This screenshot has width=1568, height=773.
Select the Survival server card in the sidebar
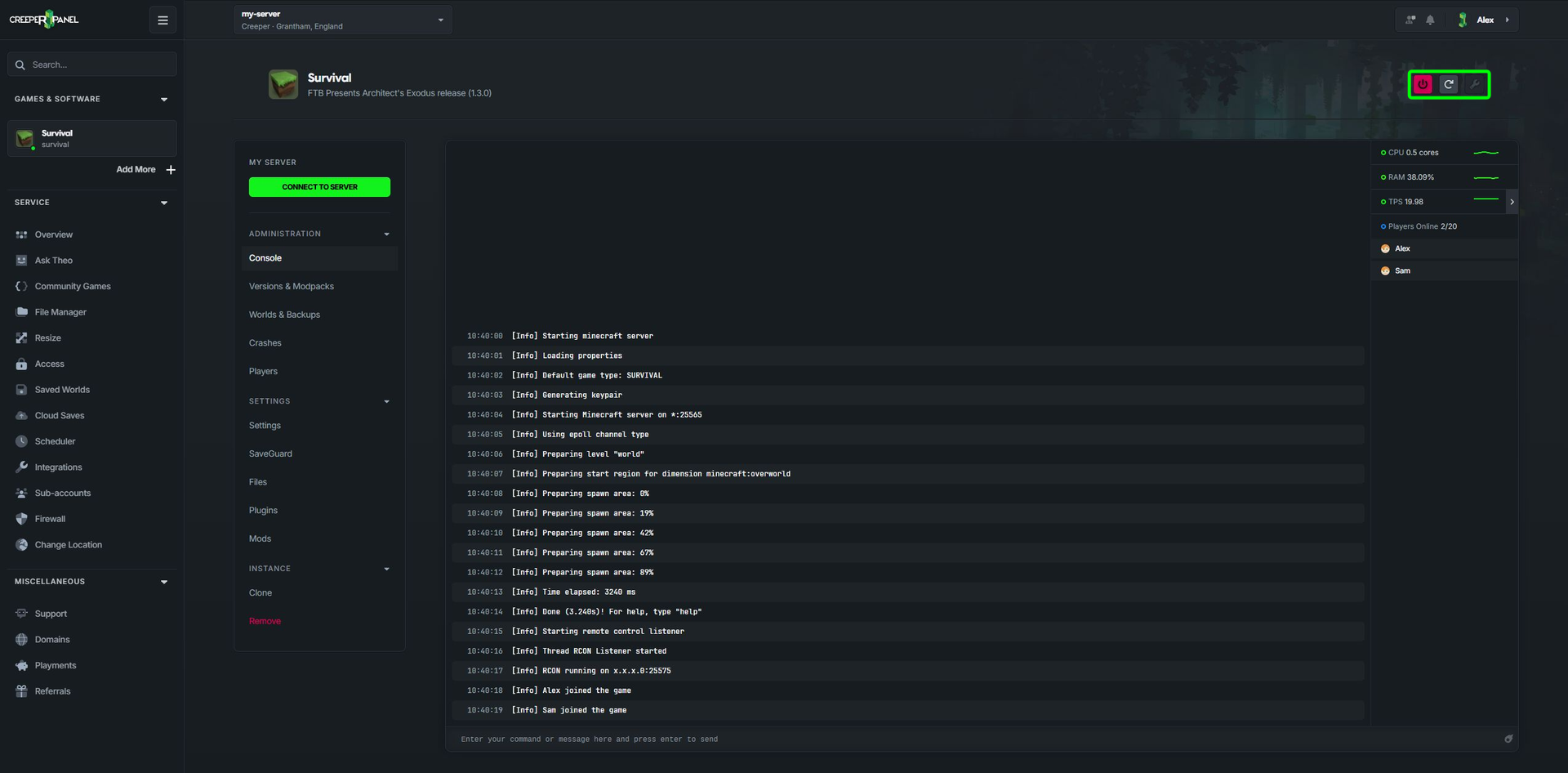92,138
